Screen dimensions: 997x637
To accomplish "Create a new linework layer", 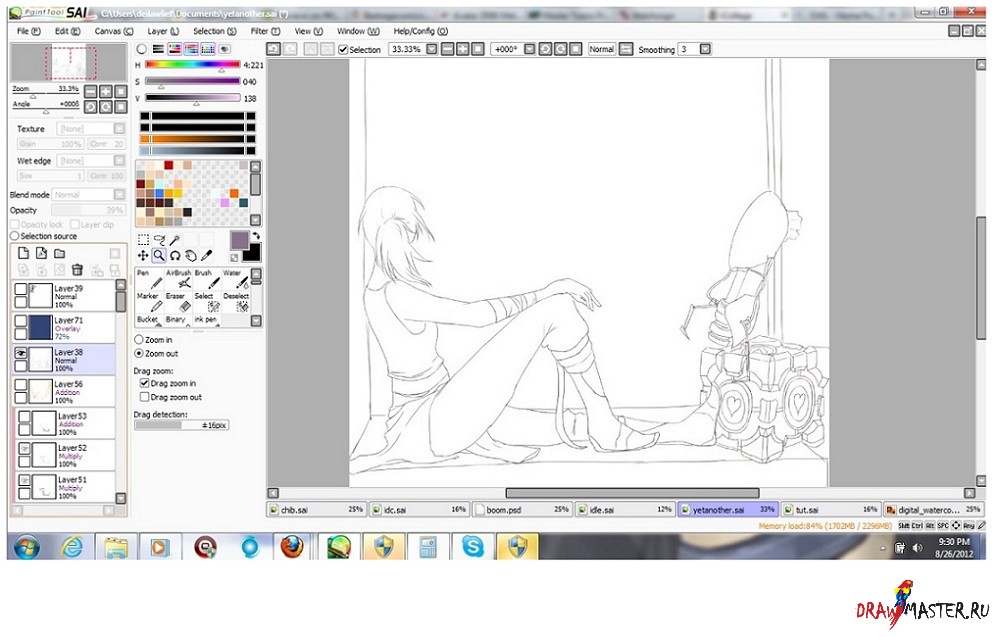I will [x=41, y=254].
